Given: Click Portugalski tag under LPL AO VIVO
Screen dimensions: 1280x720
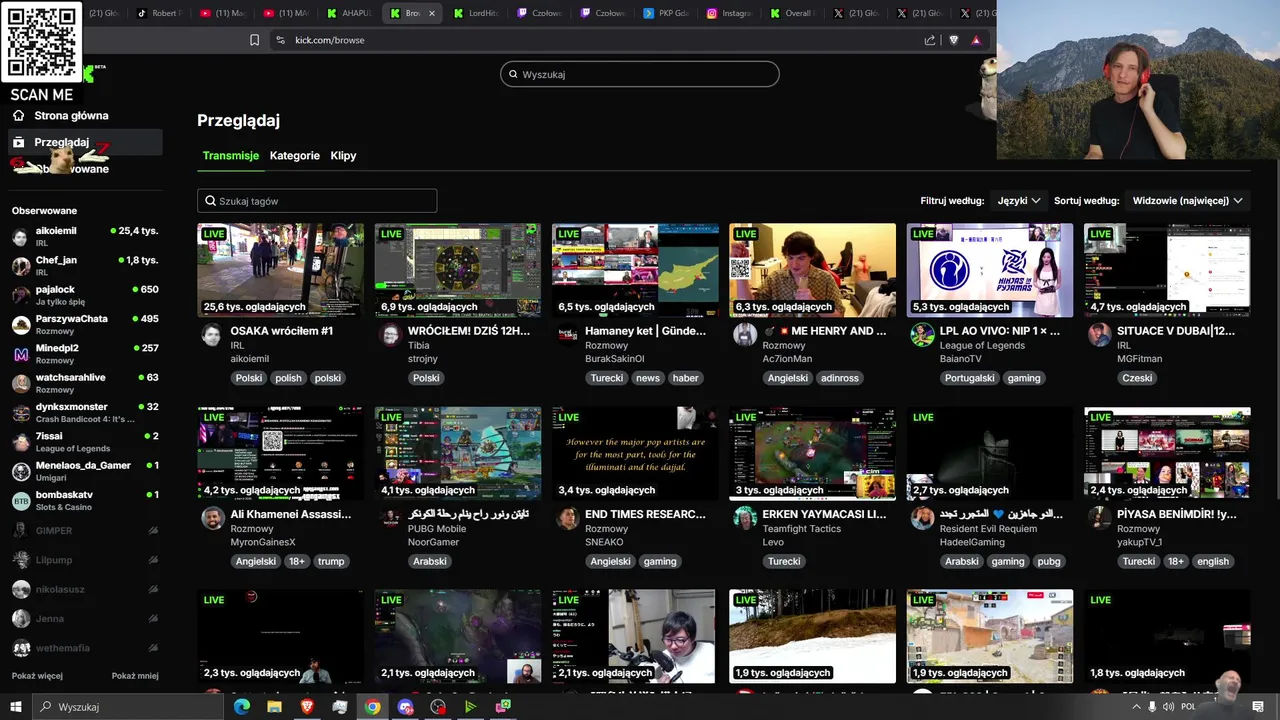Looking at the screenshot, I should (x=969, y=378).
